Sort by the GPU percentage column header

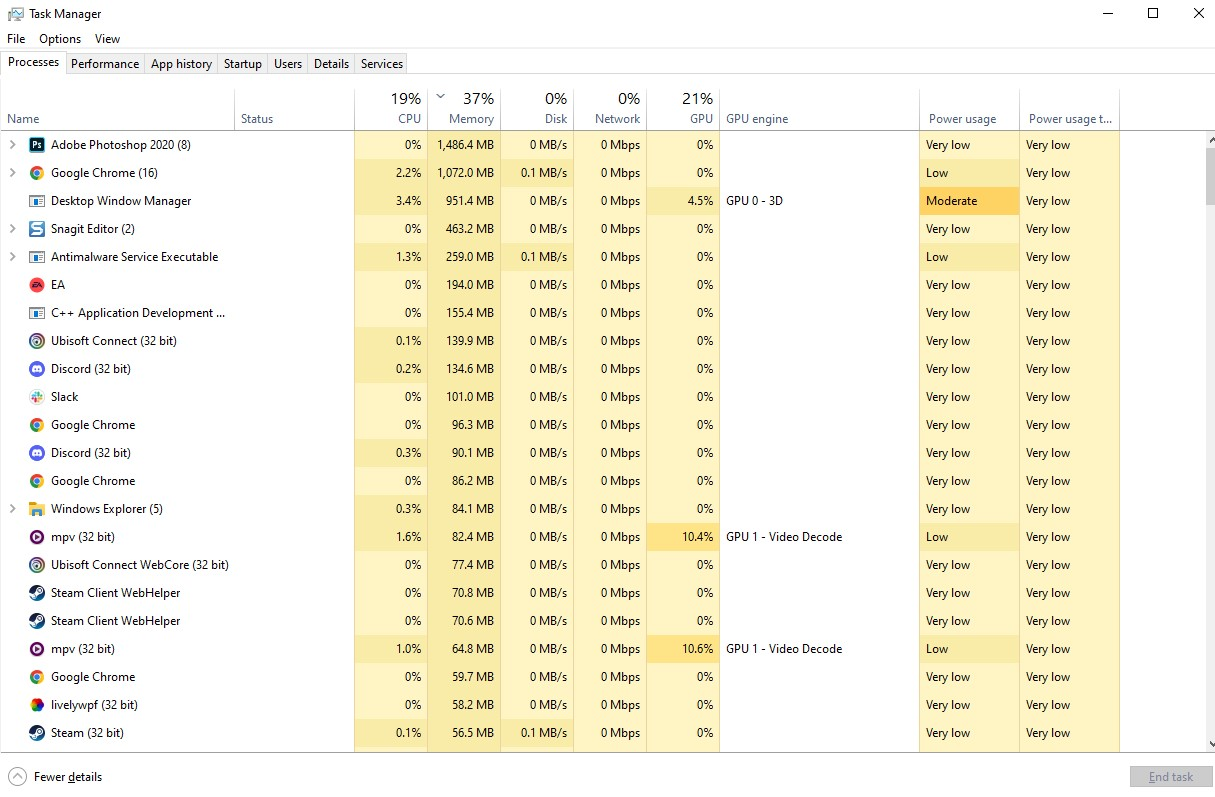coord(683,110)
